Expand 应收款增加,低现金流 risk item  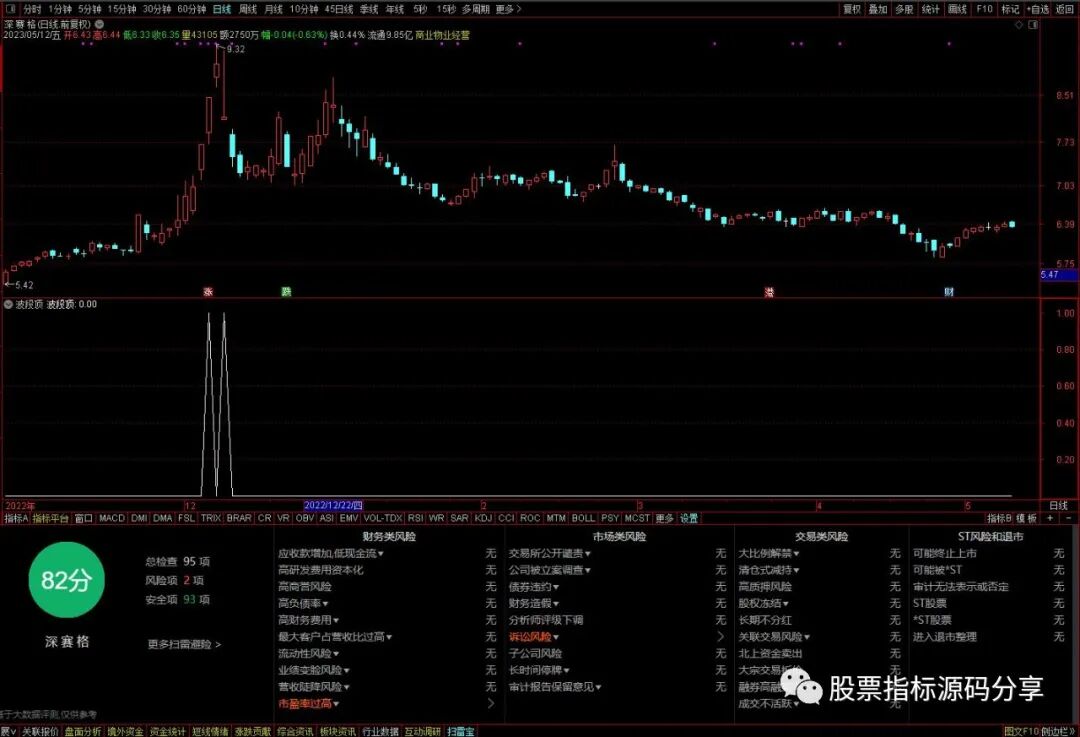(331, 553)
